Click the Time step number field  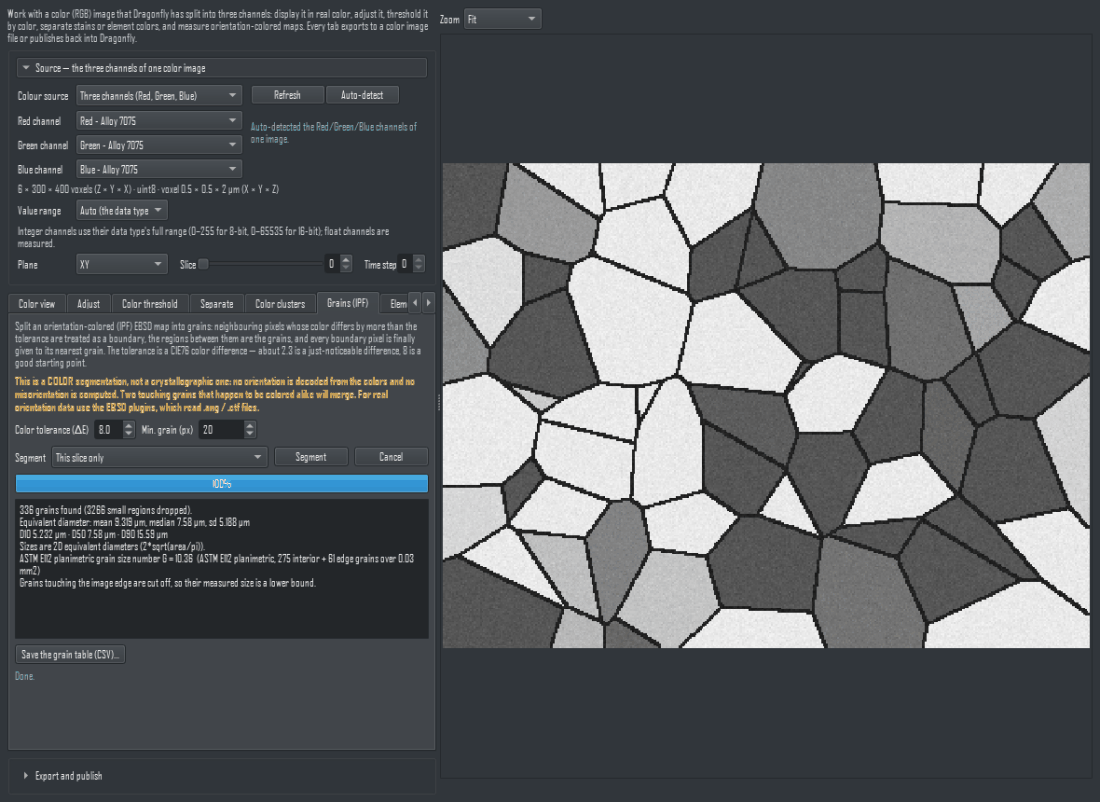(x=404, y=265)
